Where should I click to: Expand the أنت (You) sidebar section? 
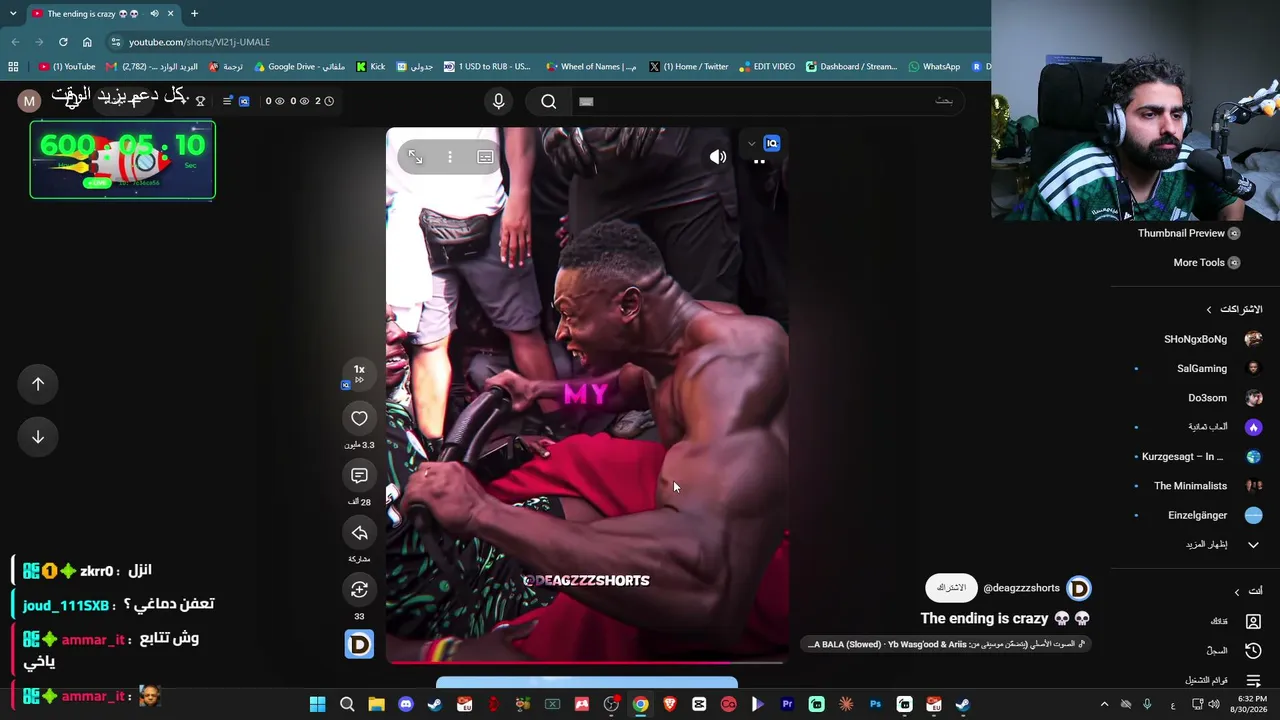(x=1248, y=591)
